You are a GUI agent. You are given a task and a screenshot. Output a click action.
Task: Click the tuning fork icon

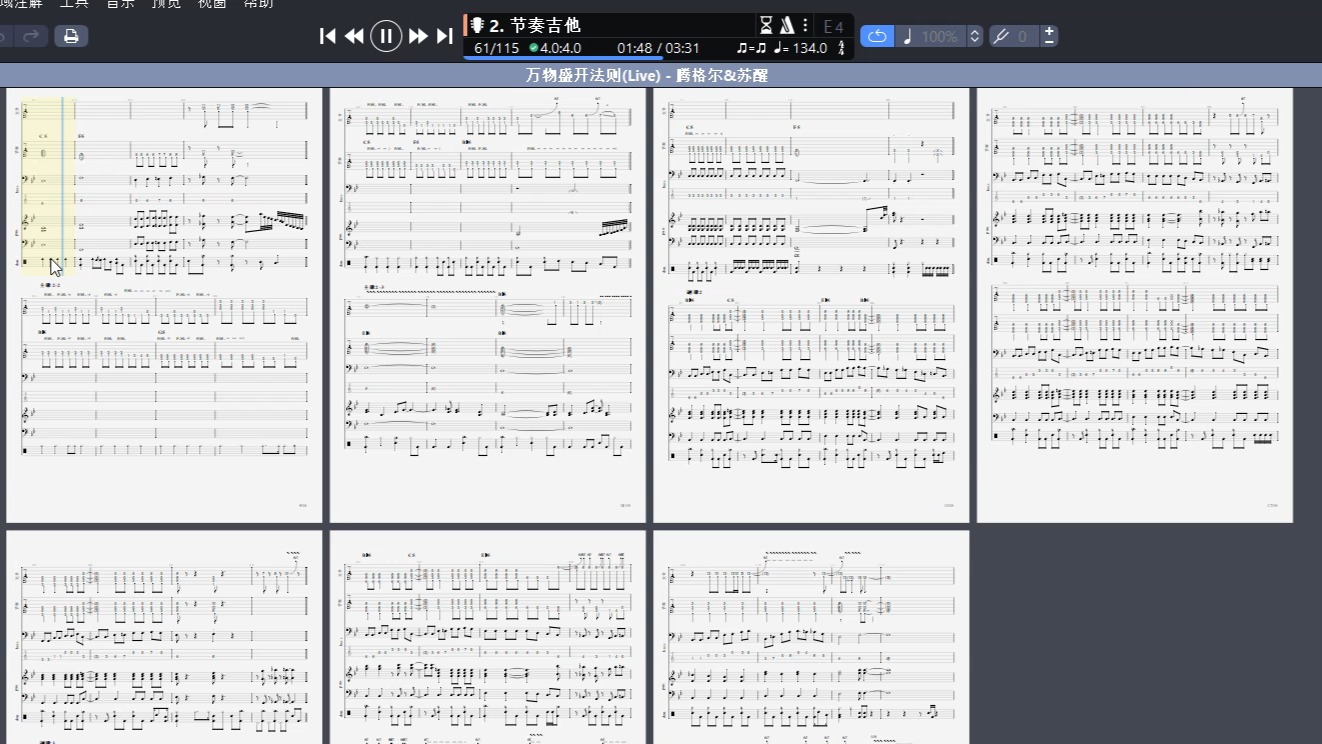click(1000, 36)
